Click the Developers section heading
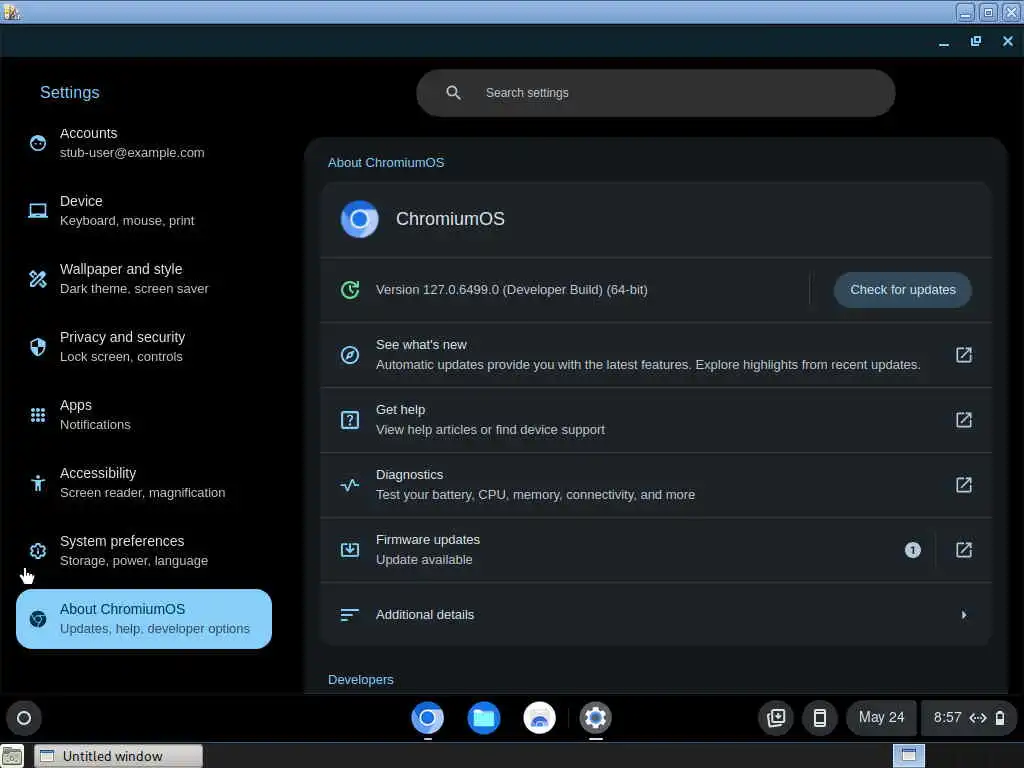The height and width of the screenshot is (768, 1024). (x=360, y=679)
